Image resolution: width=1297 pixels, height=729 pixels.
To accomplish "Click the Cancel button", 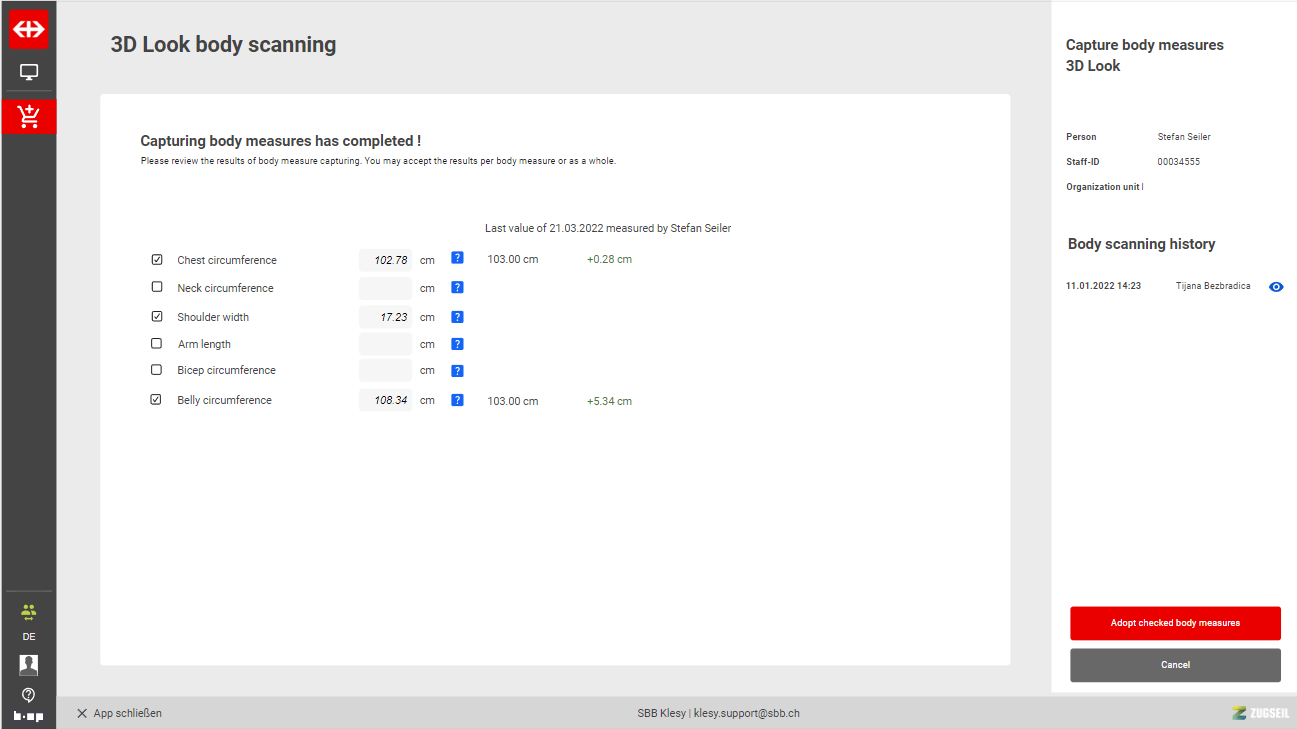I will tap(1175, 665).
